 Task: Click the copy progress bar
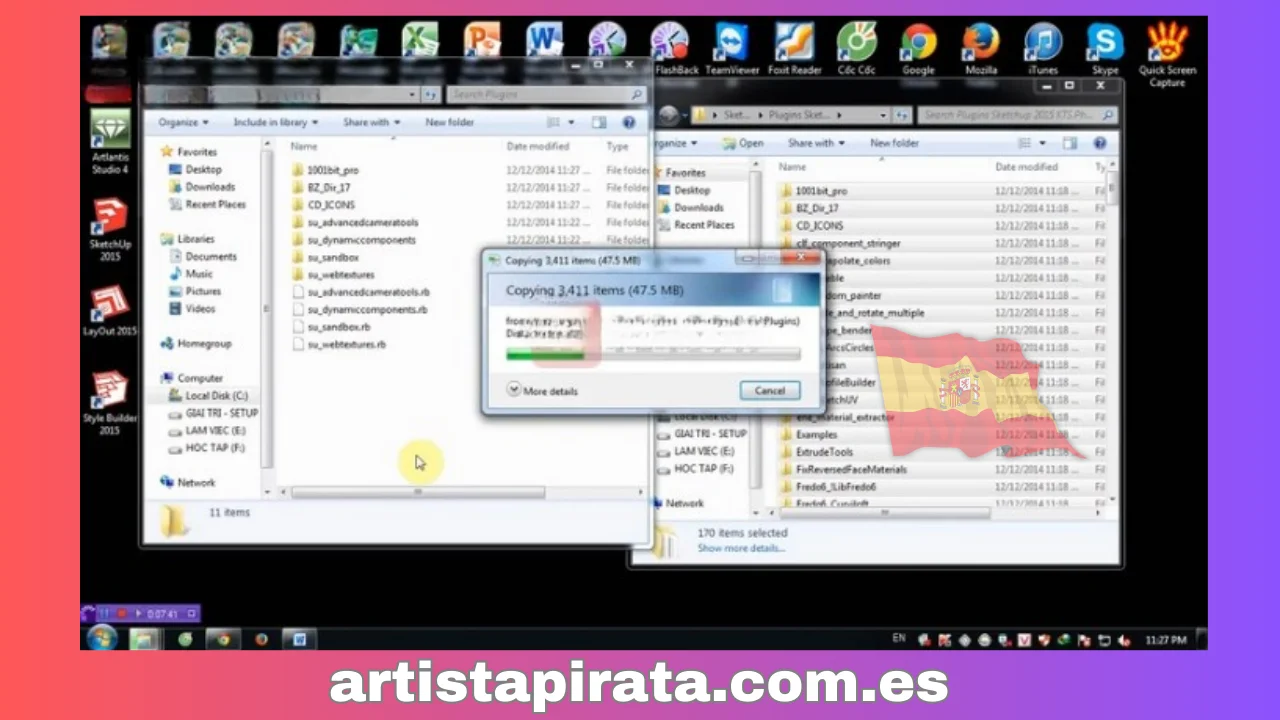653,354
